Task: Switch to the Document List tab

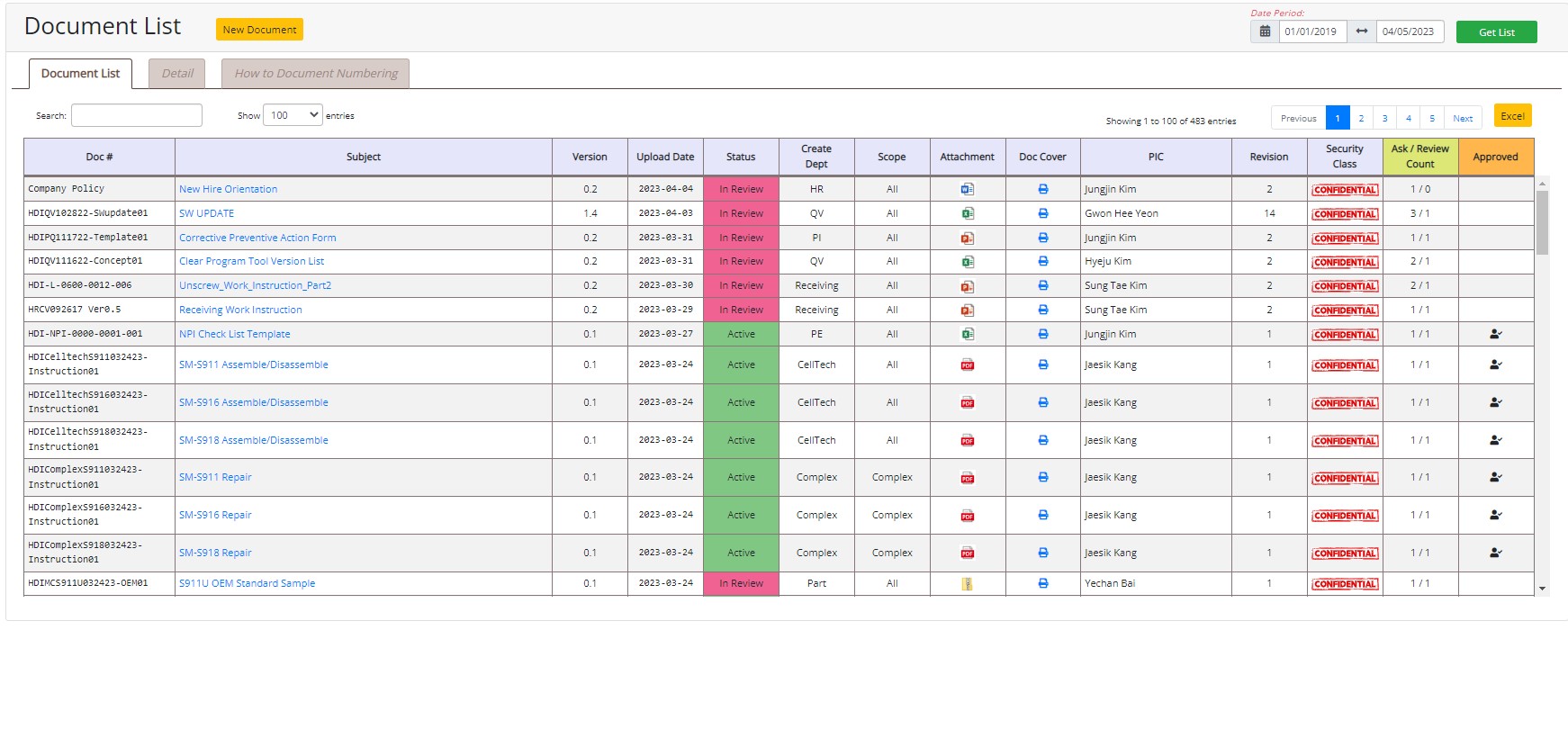Action: click(80, 74)
